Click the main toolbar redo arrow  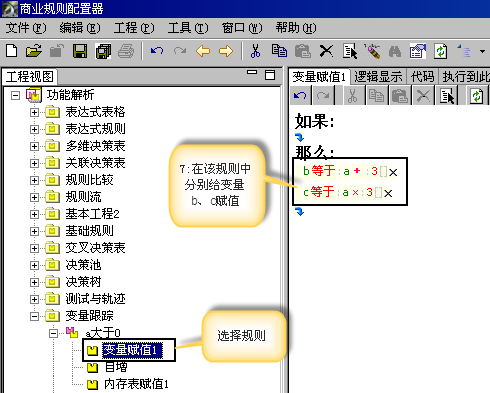[x=180, y=51]
